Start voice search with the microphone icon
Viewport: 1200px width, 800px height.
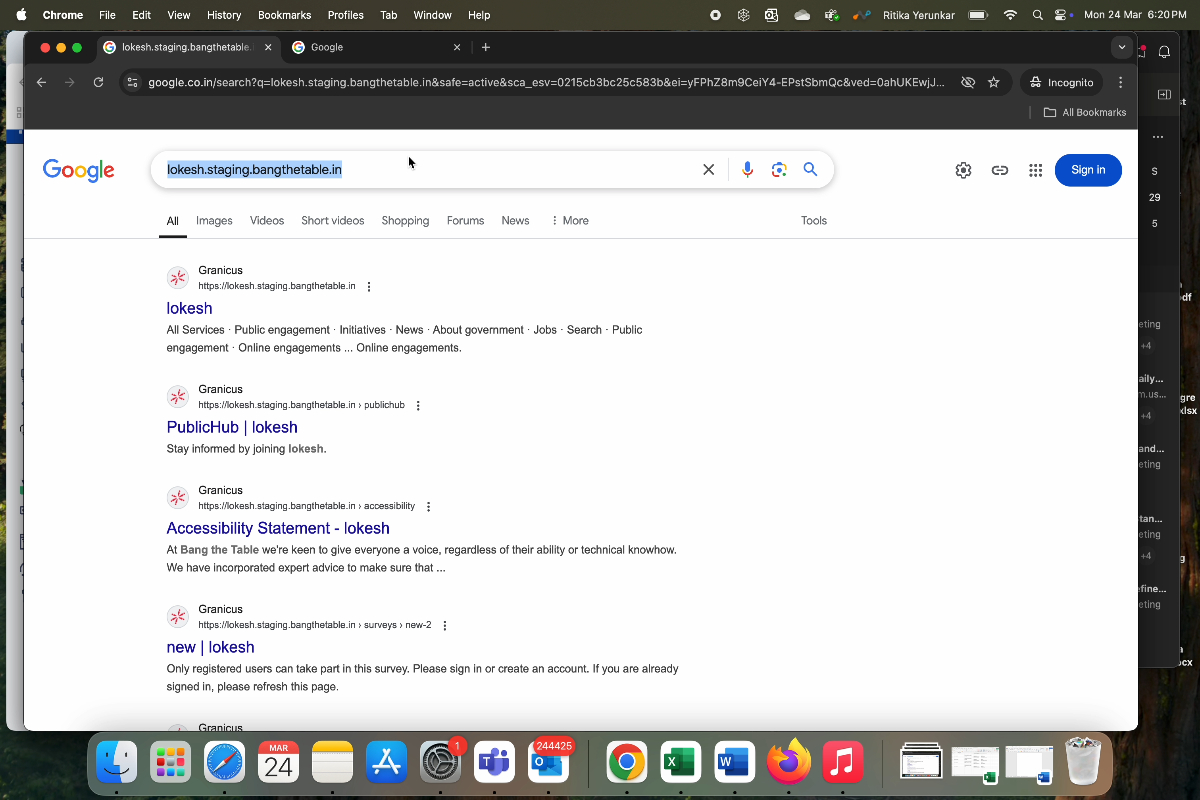point(747,170)
